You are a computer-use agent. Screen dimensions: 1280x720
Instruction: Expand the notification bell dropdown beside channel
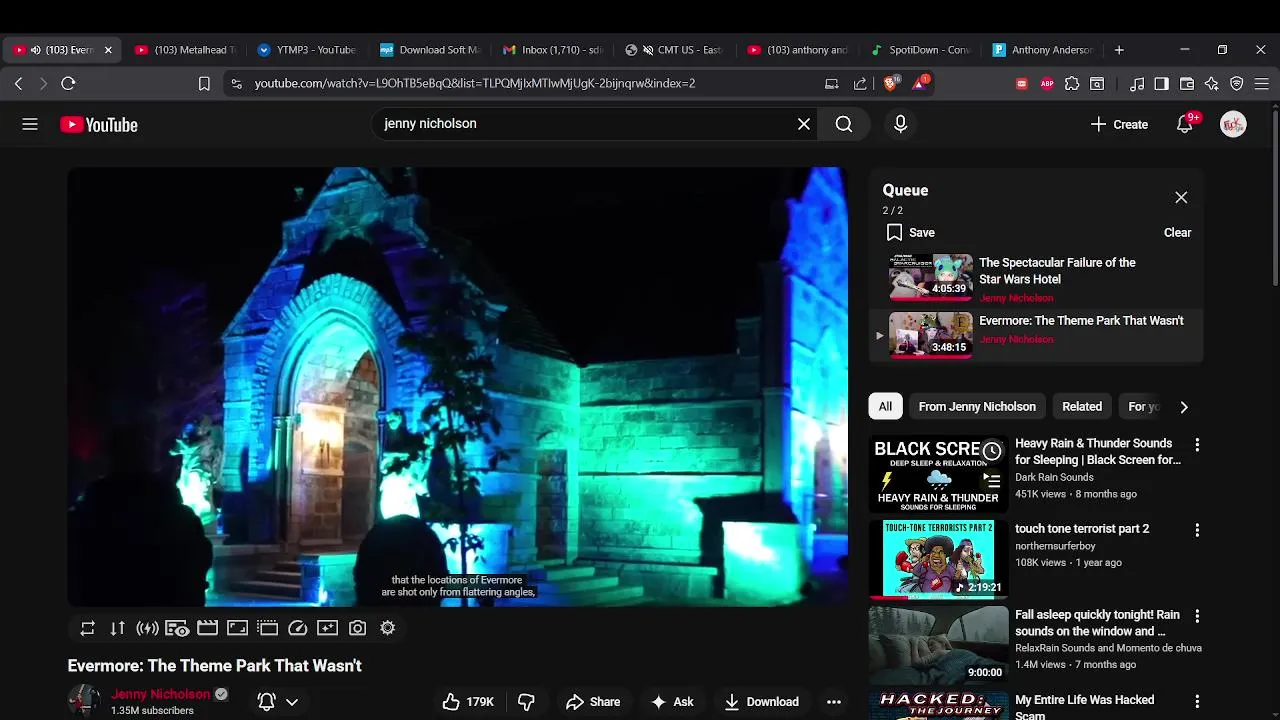[x=292, y=702]
